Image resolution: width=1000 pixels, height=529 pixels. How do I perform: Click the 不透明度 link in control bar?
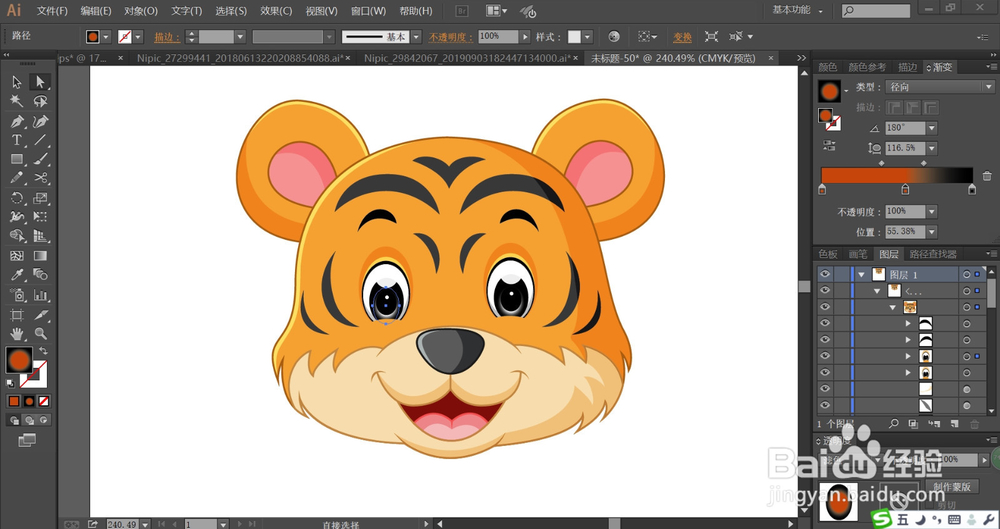coord(451,37)
